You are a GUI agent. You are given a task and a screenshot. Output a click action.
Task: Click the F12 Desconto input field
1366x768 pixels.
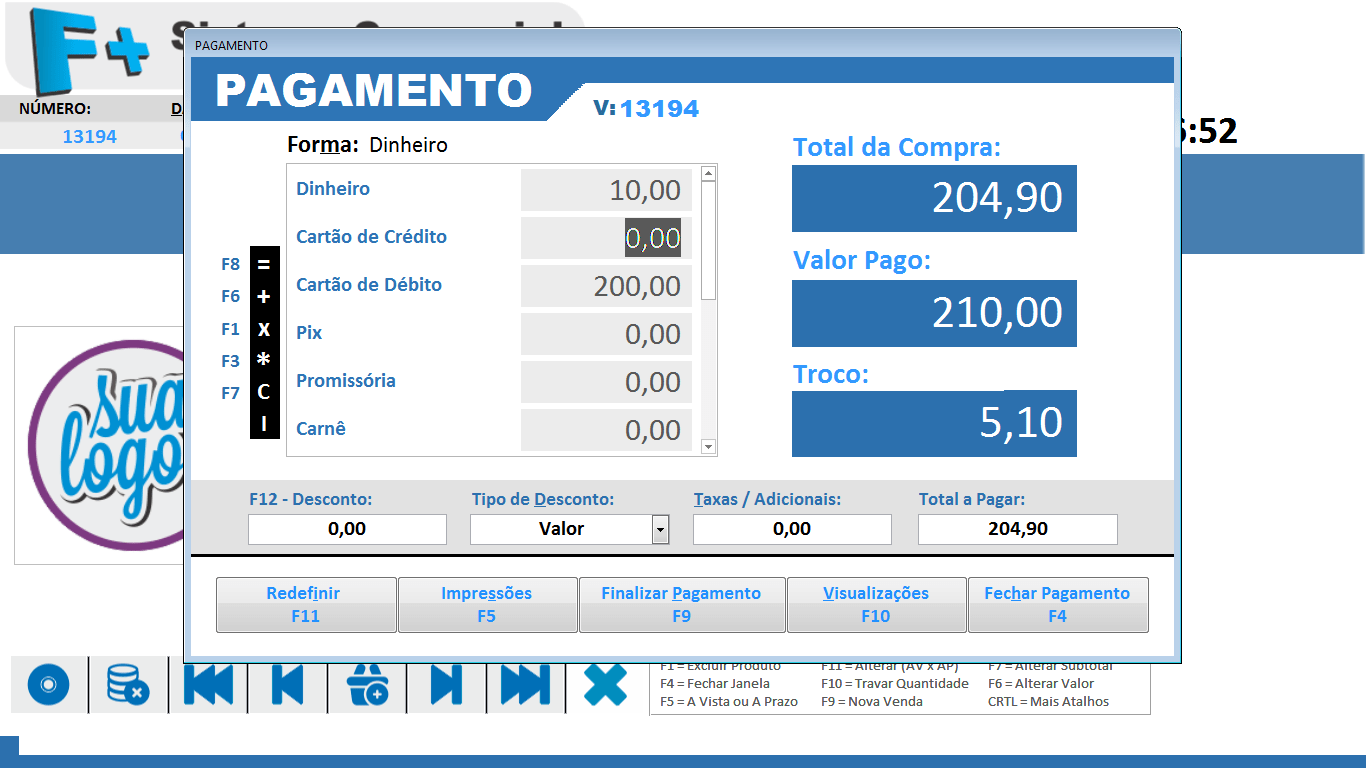click(x=347, y=529)
